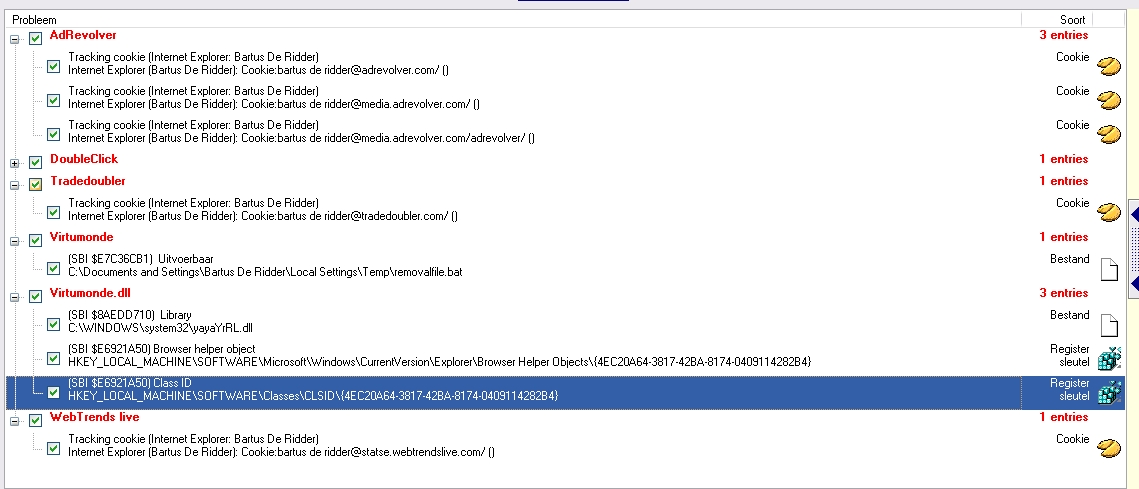1139x489 pixels.
Task: Click the upper blue arrow on side panel handle
Action: pyautogui.click(x=1135, y=214)
